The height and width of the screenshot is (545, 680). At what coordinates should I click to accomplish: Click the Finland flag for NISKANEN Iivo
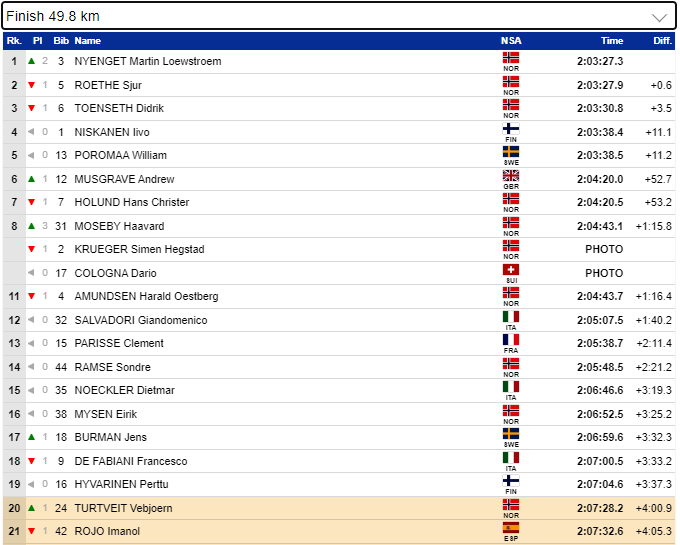click(x=511, y=129)
